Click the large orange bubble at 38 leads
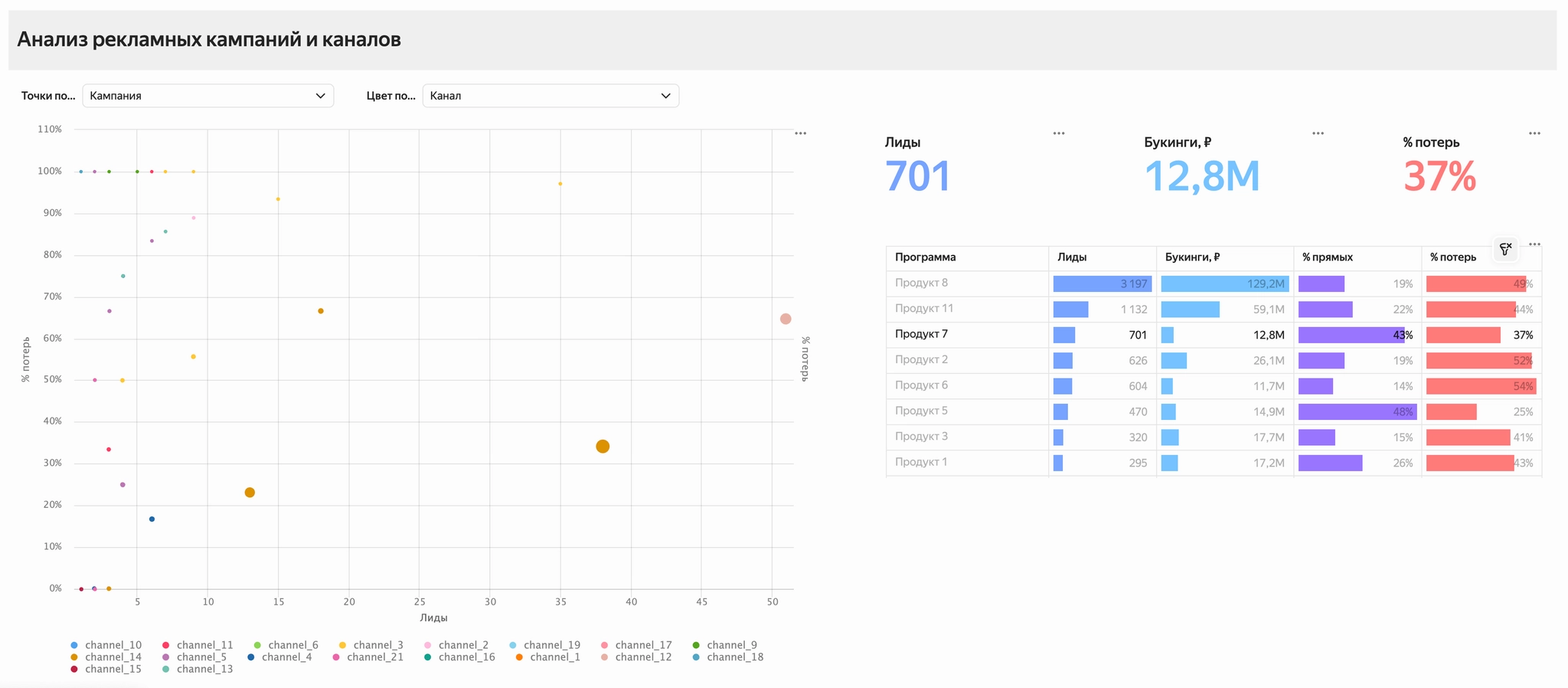Image resolution: width=1568 pixels, height=688 pixels. point(603,447)
